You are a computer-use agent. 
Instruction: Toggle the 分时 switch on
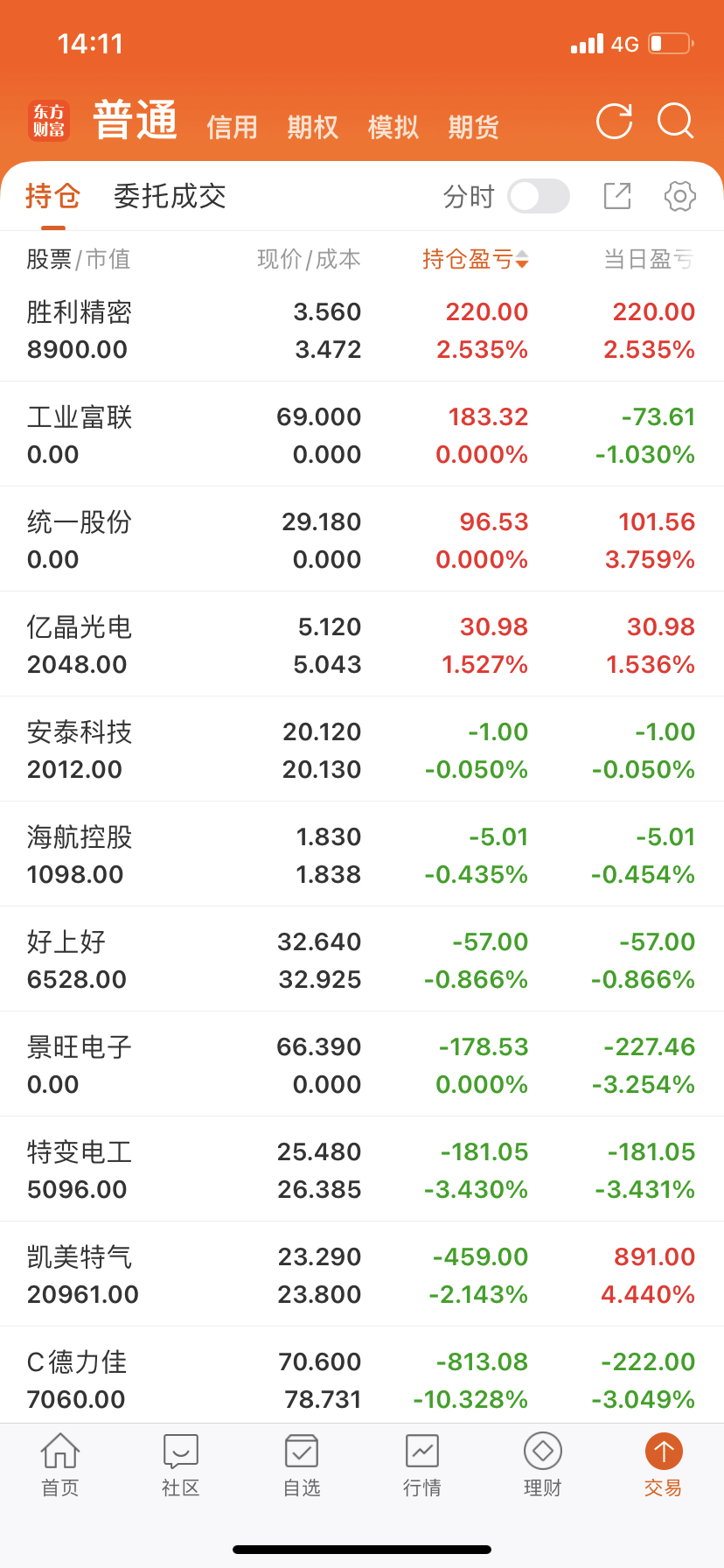(539, 196)
